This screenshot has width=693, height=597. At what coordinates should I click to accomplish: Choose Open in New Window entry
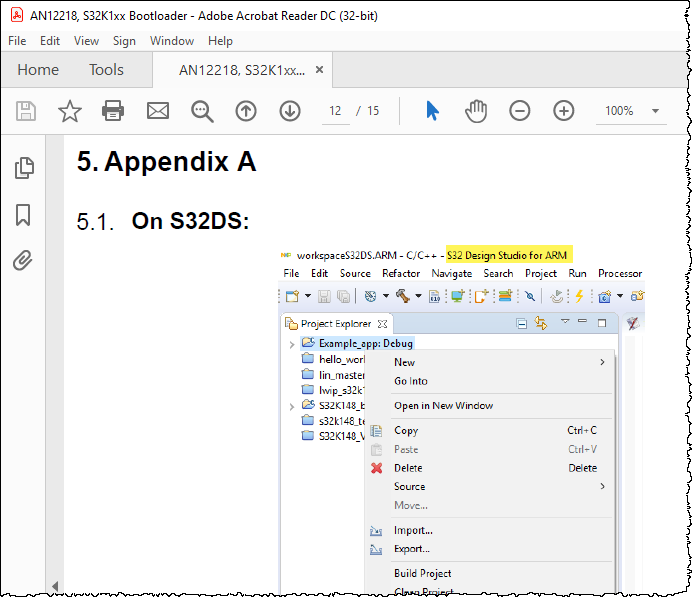point(490,406)
